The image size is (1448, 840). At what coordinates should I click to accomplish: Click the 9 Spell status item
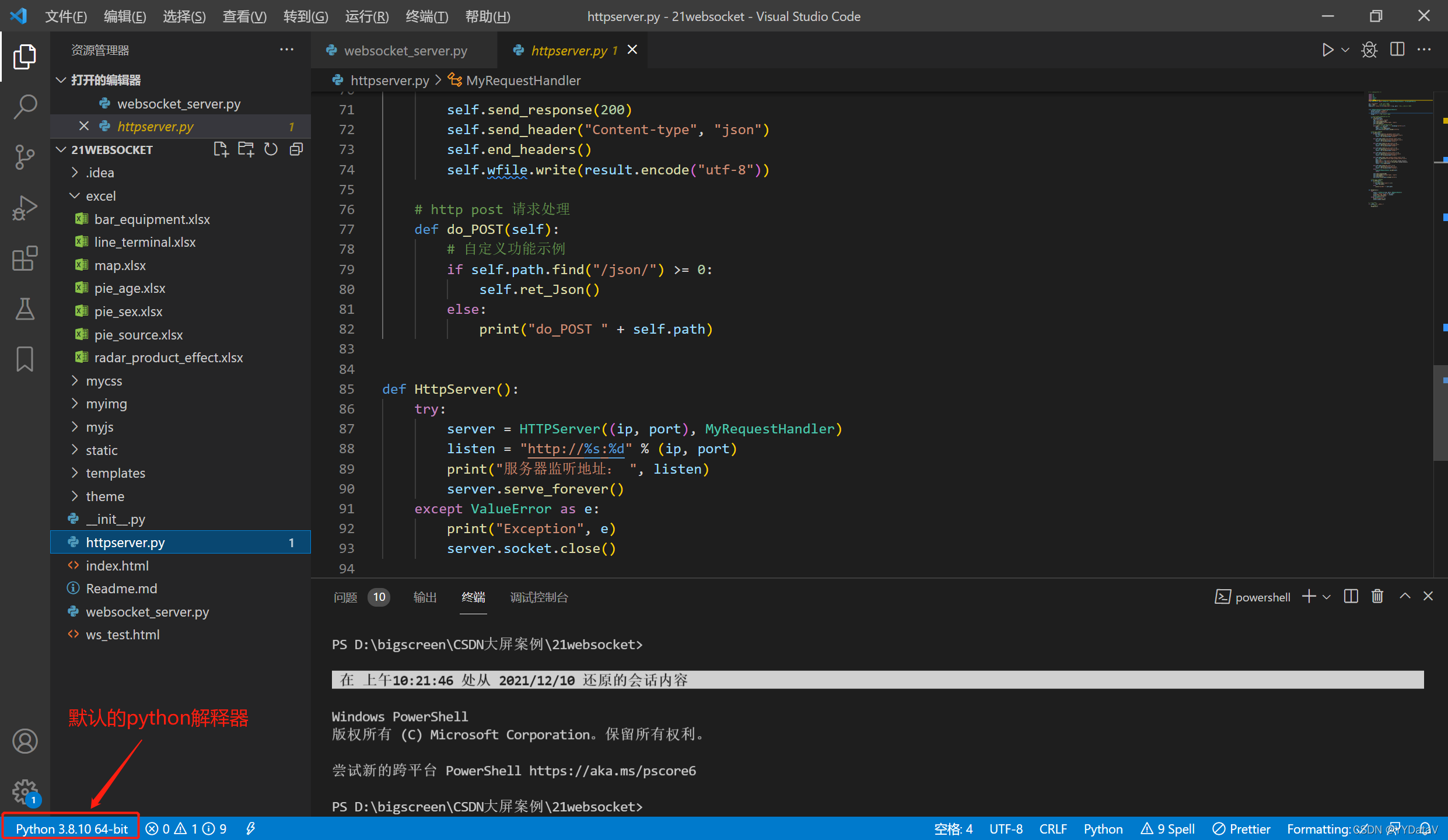click(x=1168, y=829)
